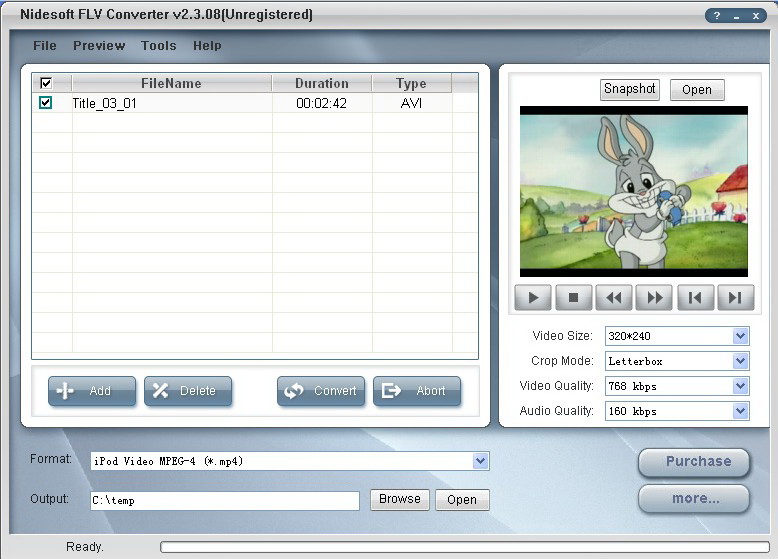This screenshot has width=778, height=559.
Task: Skip to the previous track icon
Action: (x=696, y=298)
